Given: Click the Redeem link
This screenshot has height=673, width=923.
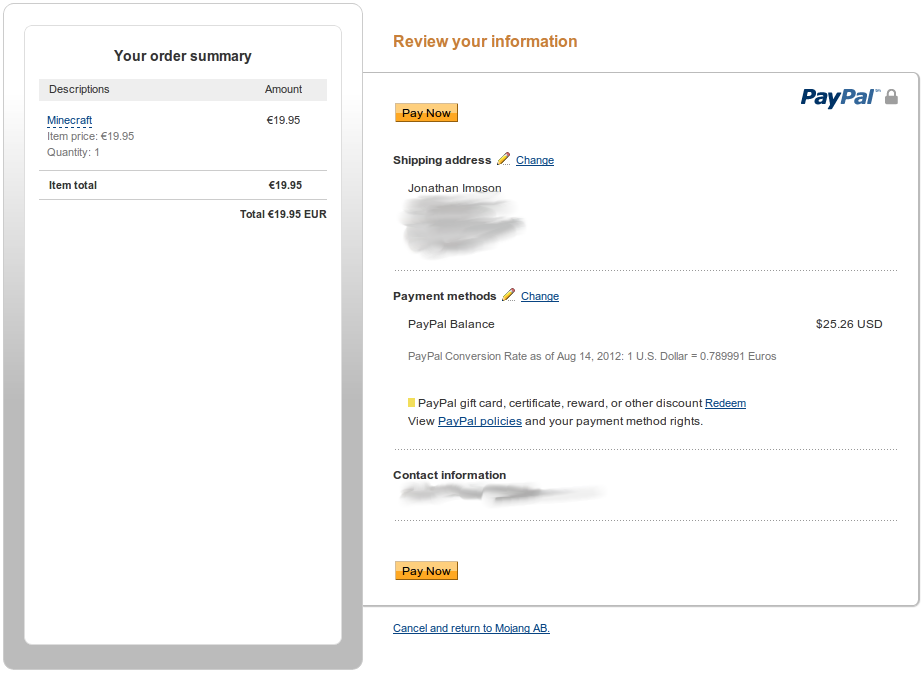Looking at the screenshot, I should click(x=725, y=403).
